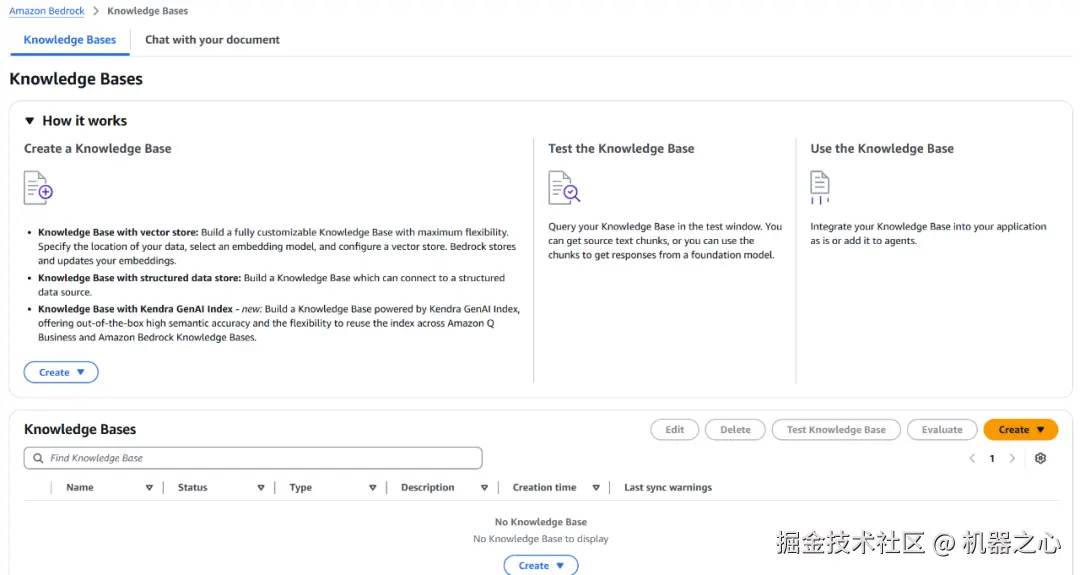1080x575 pixels.
Task: Click 'Knowledge Base with Kendra GenAI Index' text
Action: pyautogui.click(x=135, y=309)
